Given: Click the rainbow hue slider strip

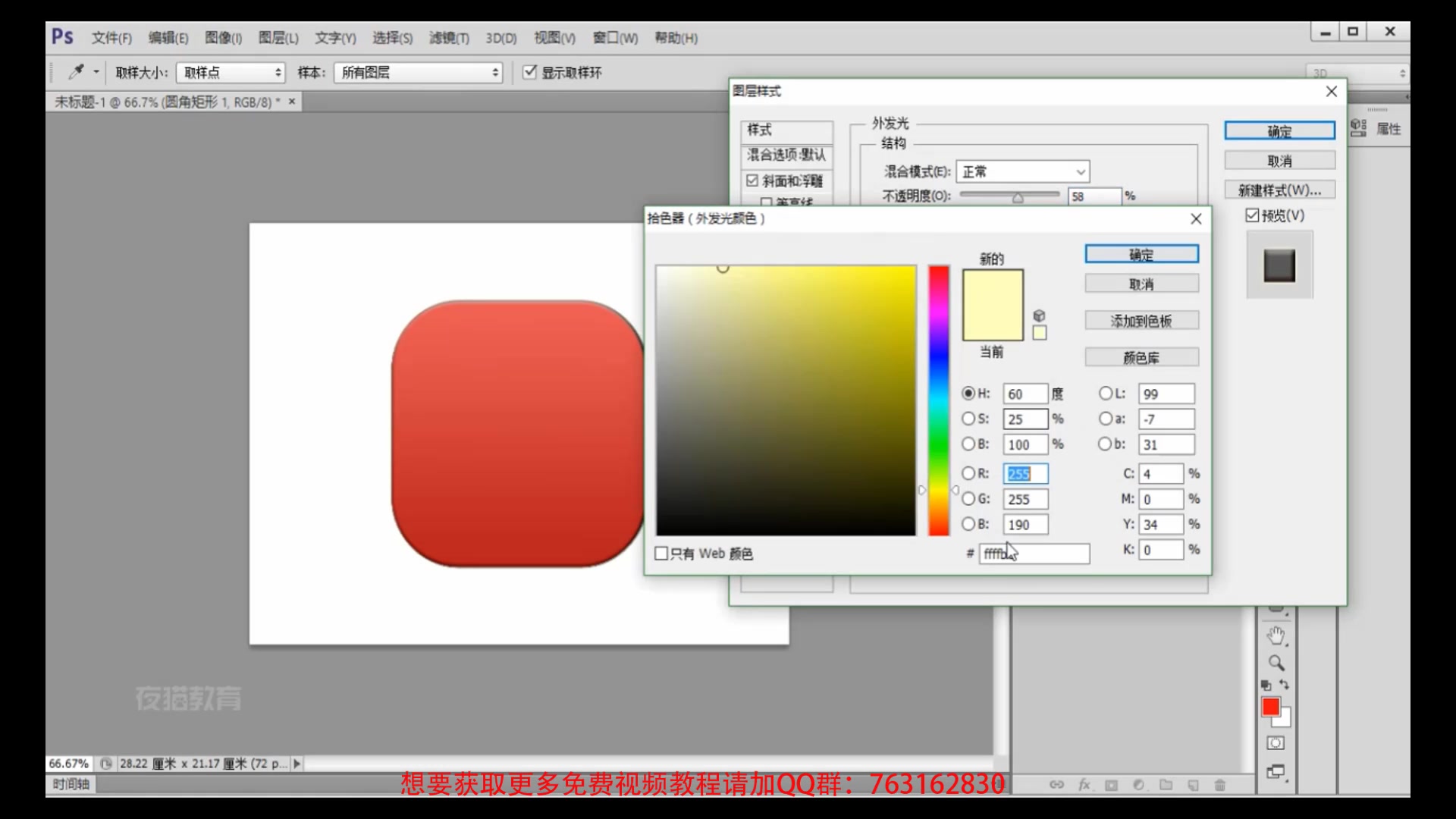Looking at the screenshot, I should coord(939,400).
